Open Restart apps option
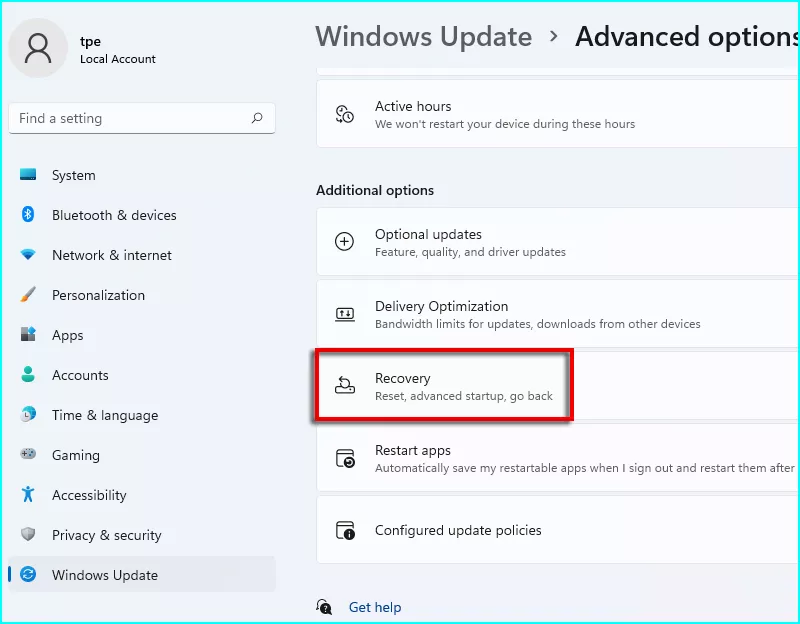800x624 pixels. pyautogui.click(x=558, y=458)
